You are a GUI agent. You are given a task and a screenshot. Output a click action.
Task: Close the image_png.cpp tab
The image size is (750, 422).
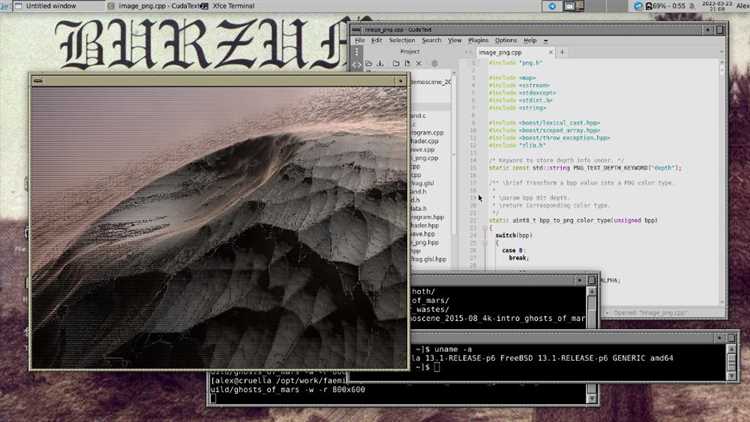pos(551,52)
